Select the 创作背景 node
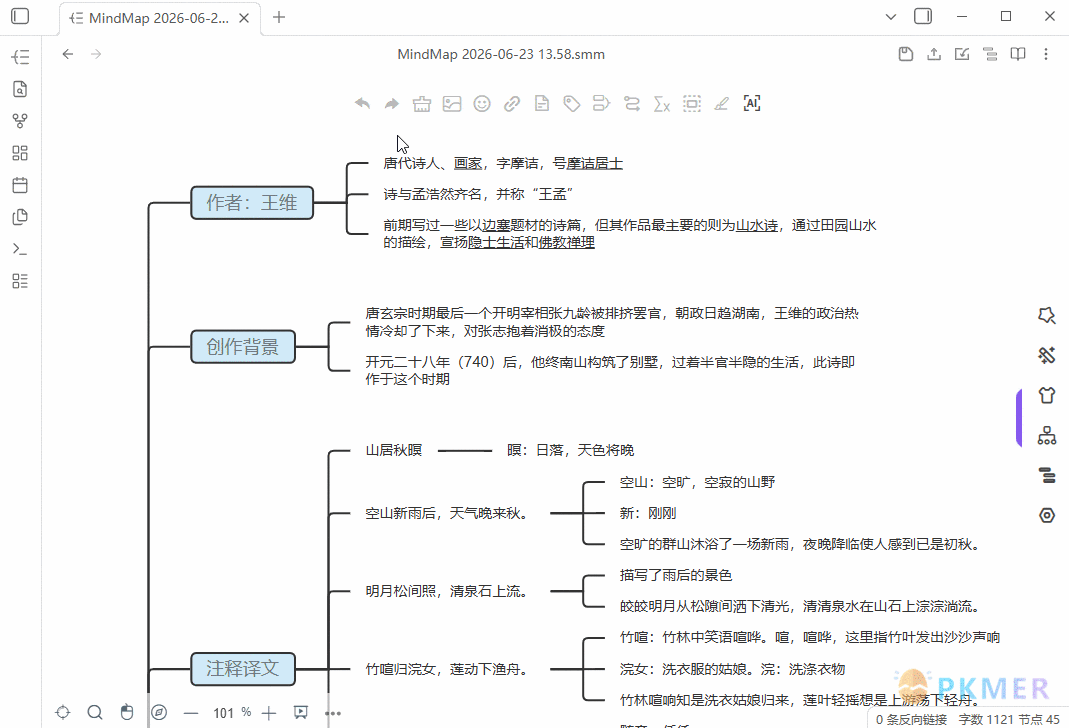 [x=243, y=347]
